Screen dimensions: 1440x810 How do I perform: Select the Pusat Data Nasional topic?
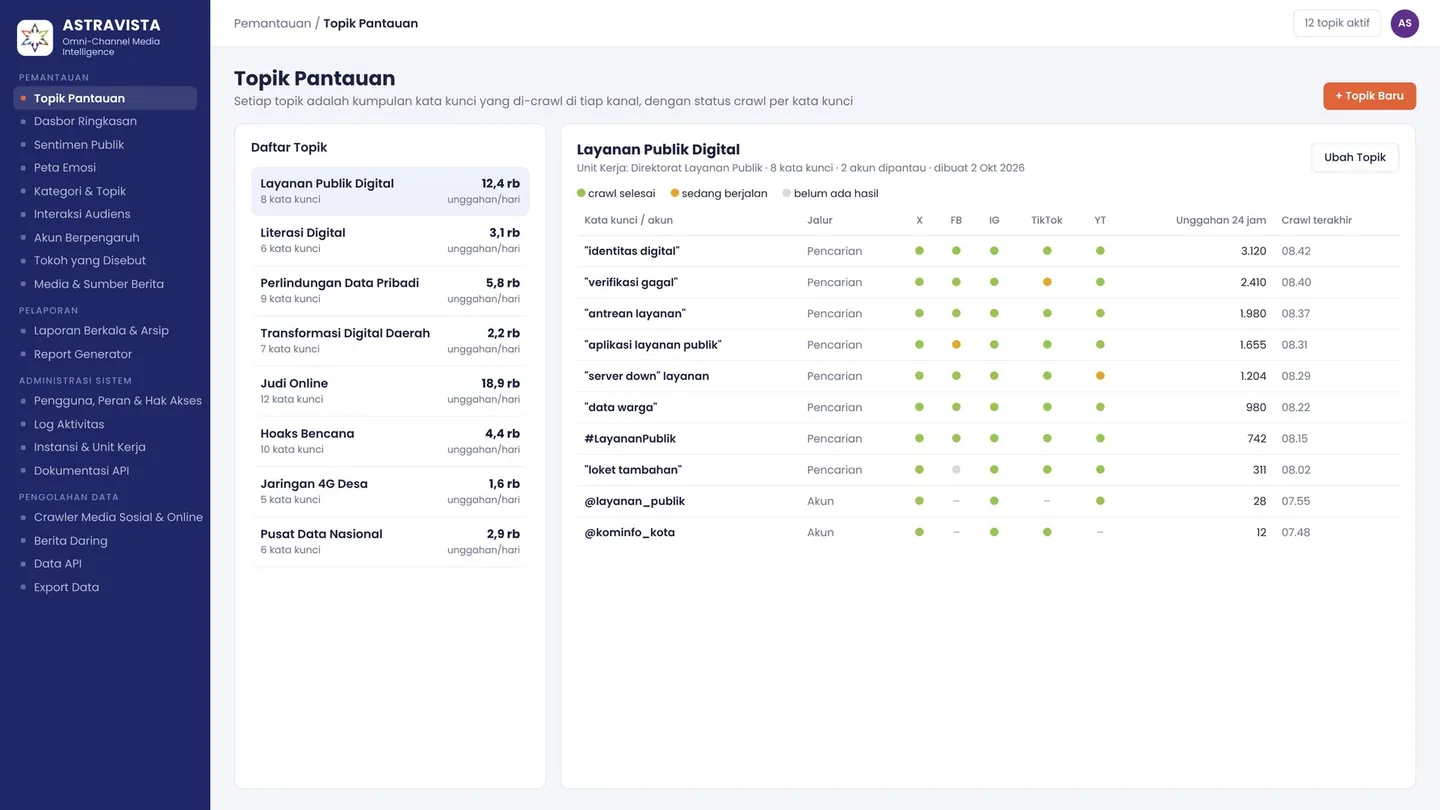pyautogui.click(x=390, y=541)
